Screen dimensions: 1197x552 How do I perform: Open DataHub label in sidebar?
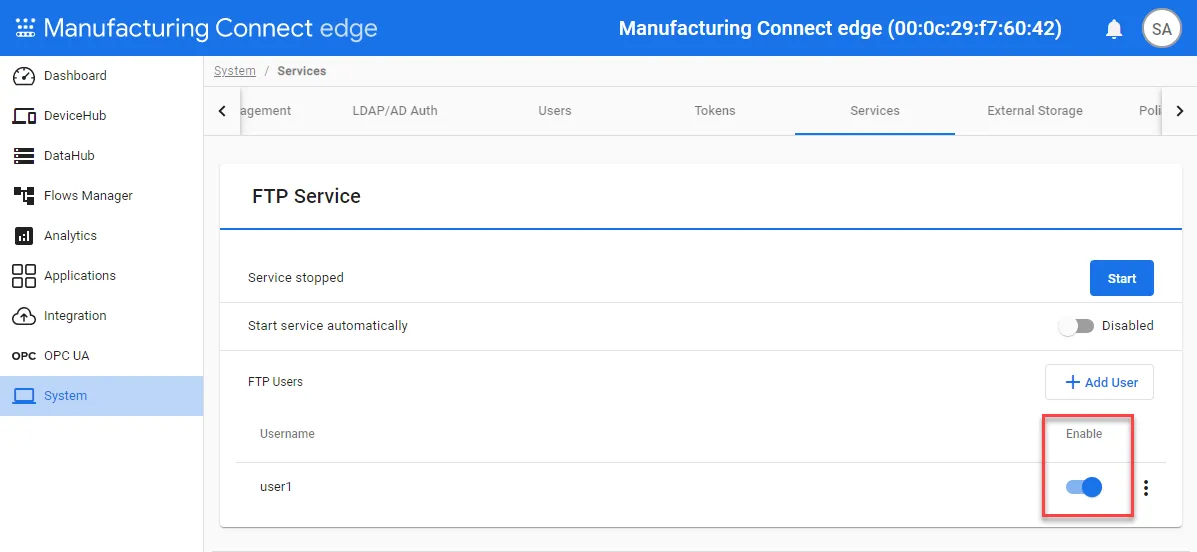coord(69,156)
